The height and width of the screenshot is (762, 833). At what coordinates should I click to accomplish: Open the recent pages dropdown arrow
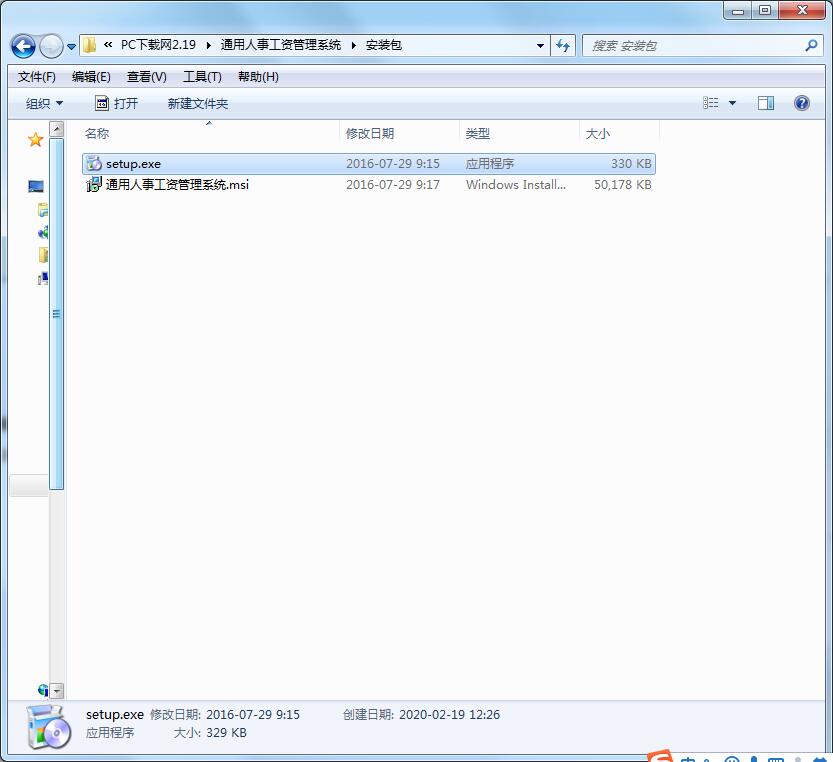tap(71, 47)
